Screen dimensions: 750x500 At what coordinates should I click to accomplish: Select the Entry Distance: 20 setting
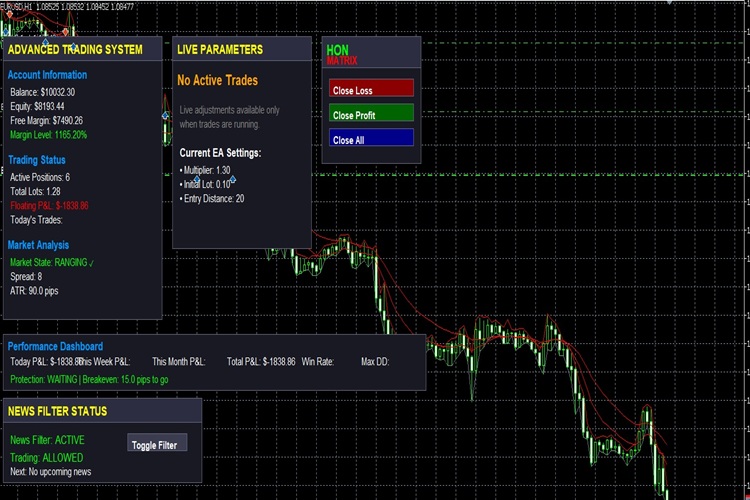(x=211, y=199)
